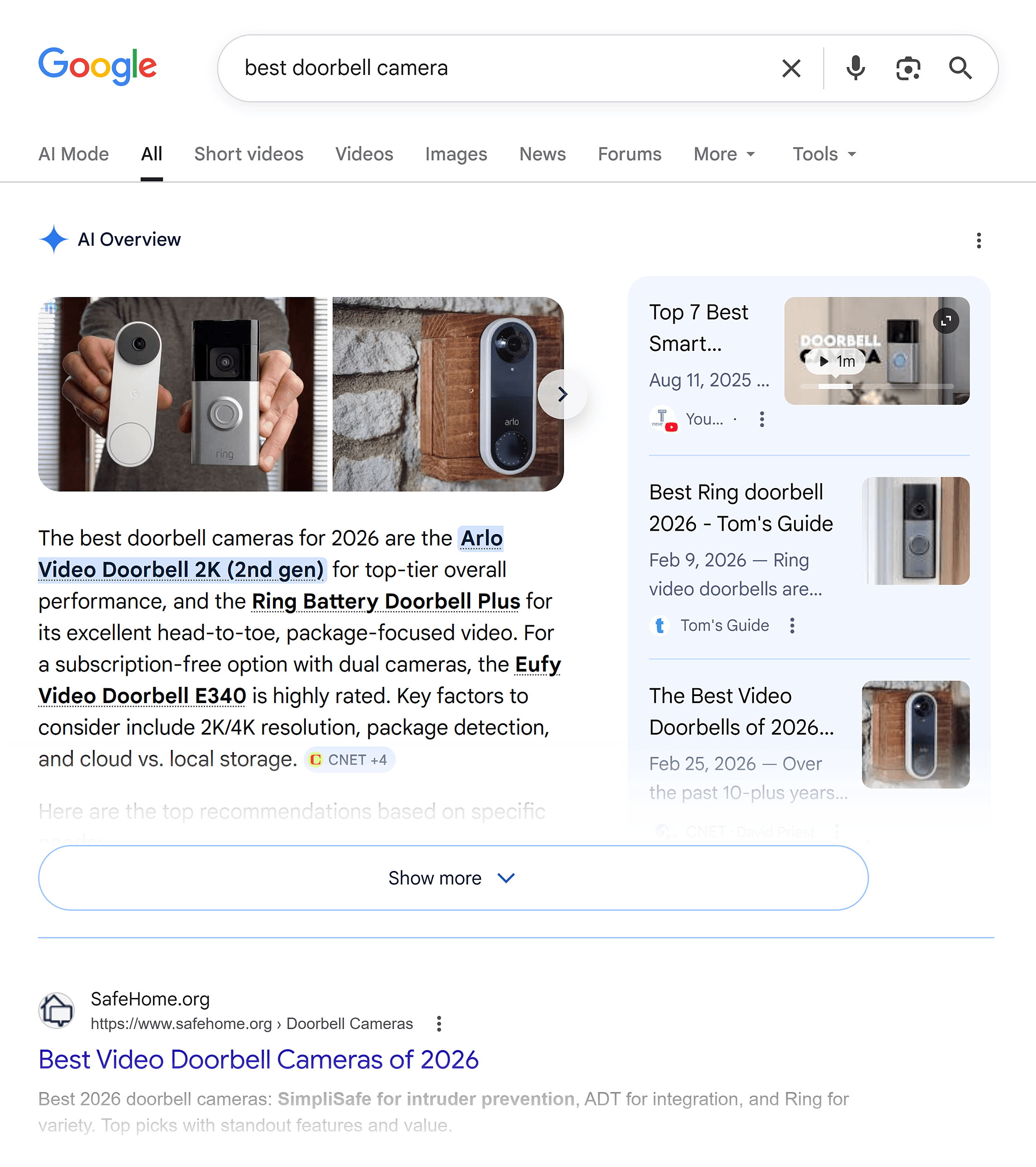This screenshot has height=1167, width=1036.
Task: Expand the video thumbnail with the fullscreen icon
Action: (x=946, y=321)
